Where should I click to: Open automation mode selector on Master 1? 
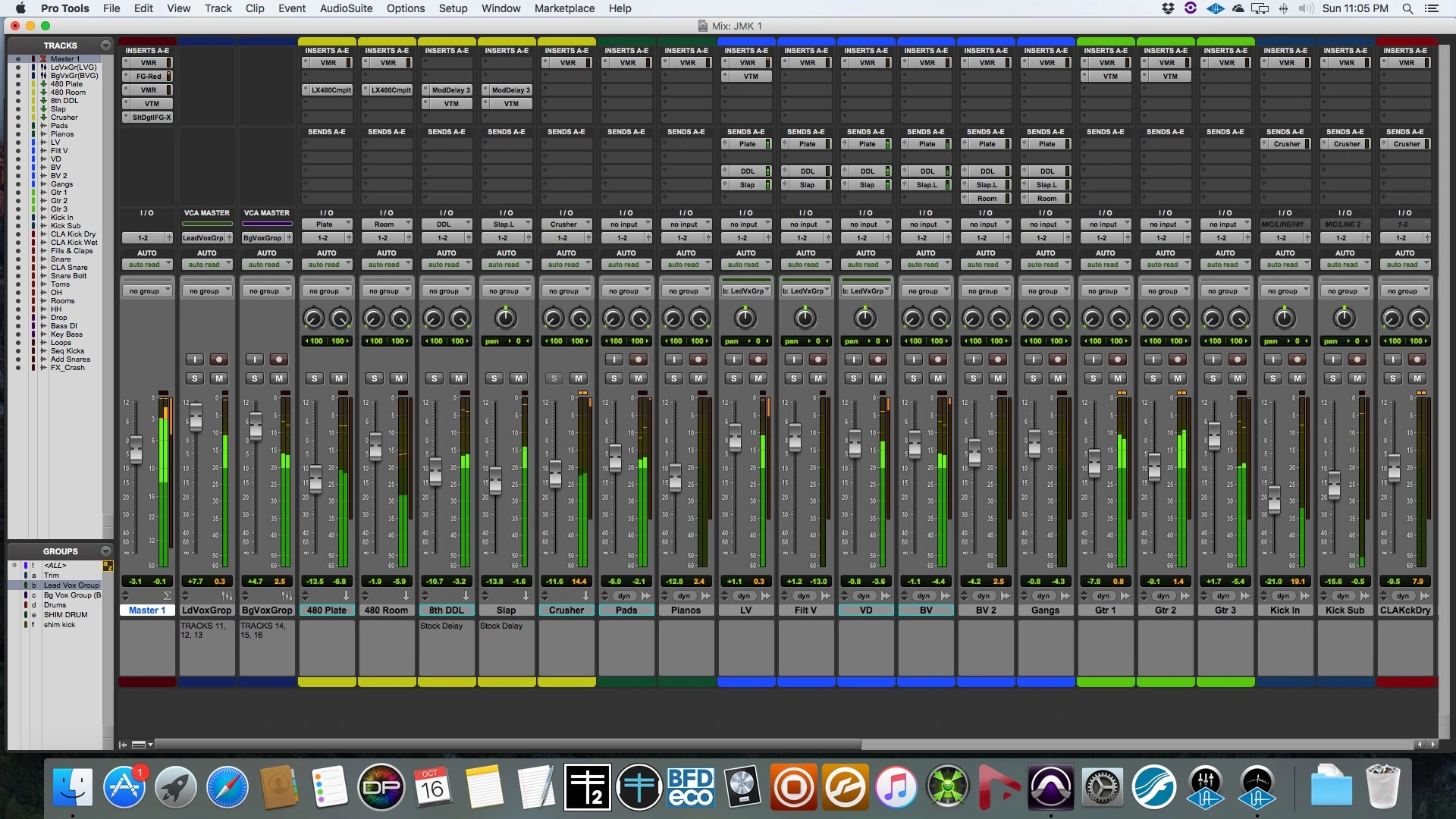(147, 265)
